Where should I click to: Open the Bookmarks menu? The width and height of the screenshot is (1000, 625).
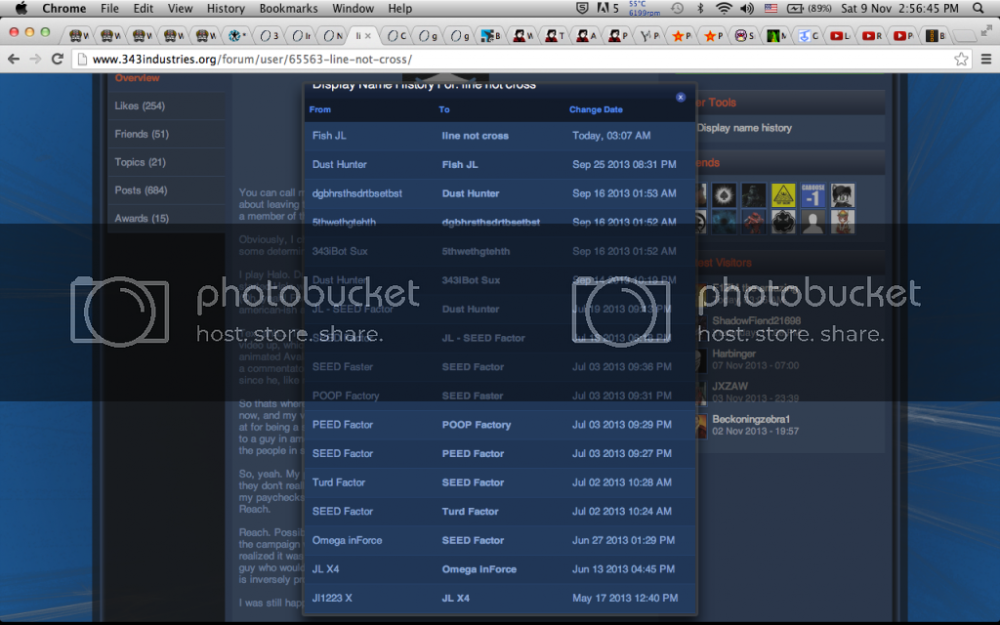pos(288,8)
